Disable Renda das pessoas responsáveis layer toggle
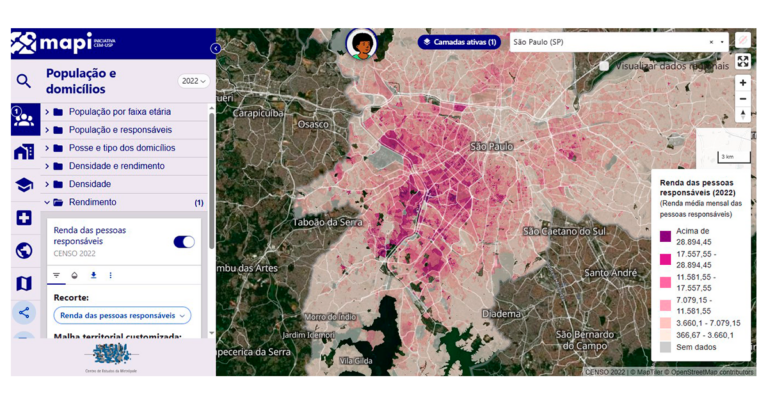 click(x=184, y=241)
